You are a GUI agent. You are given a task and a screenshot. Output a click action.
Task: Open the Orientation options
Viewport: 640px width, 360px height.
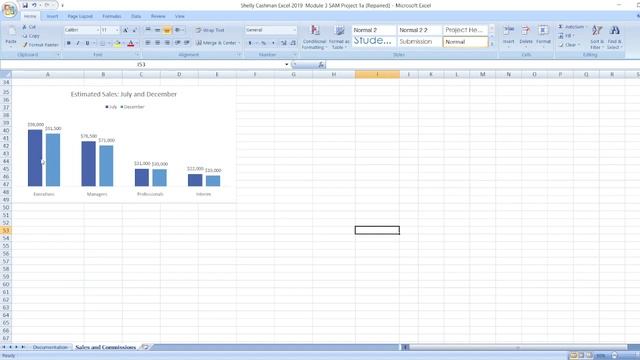tap(178, 30)
